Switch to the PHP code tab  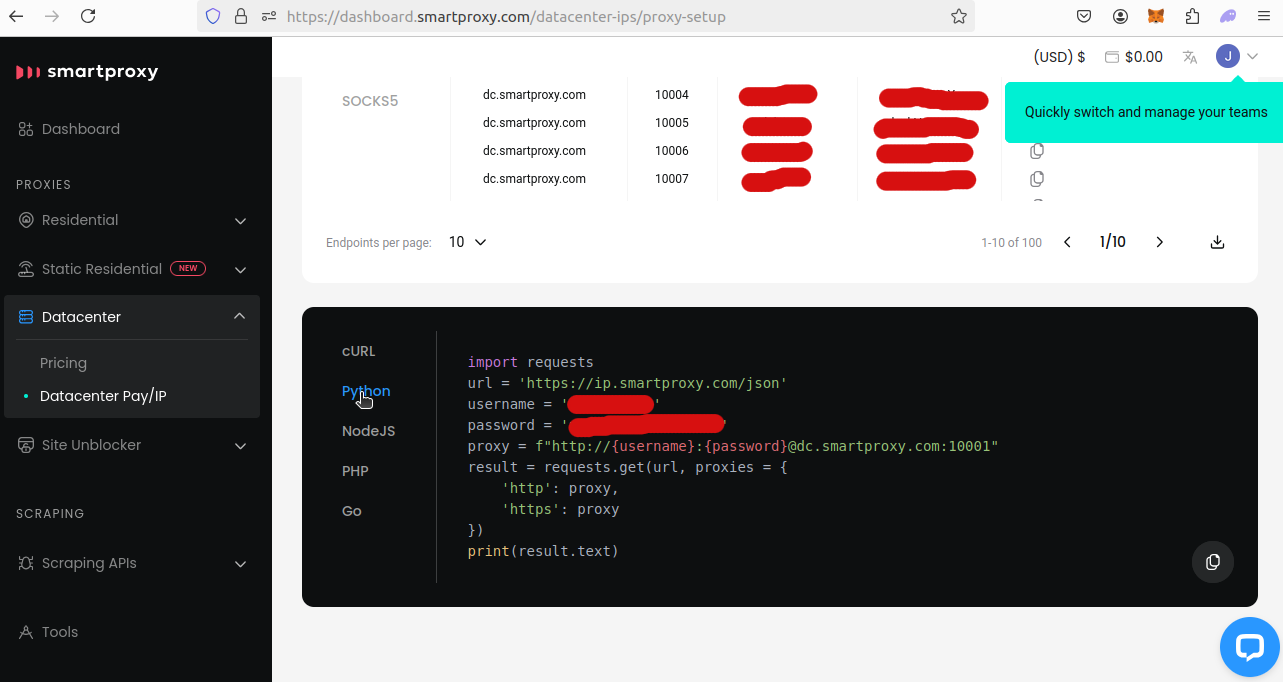[355, 471]
